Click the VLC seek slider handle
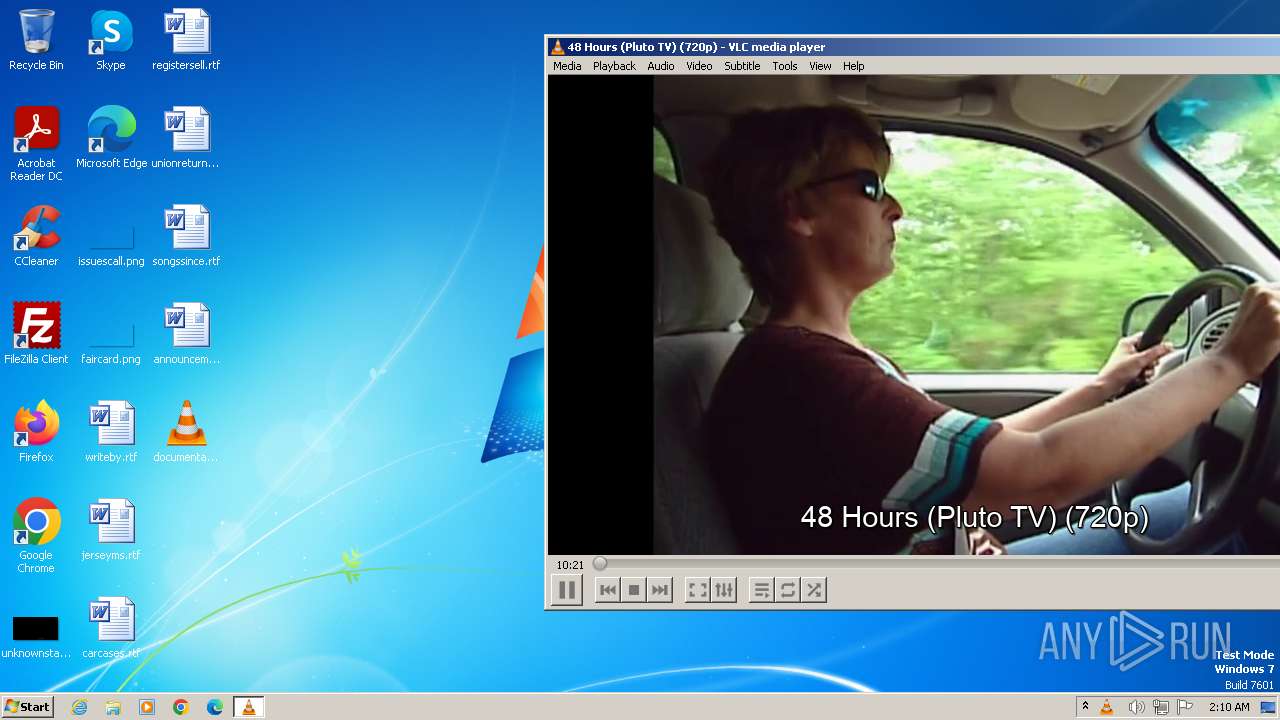 tap(600, 564)
